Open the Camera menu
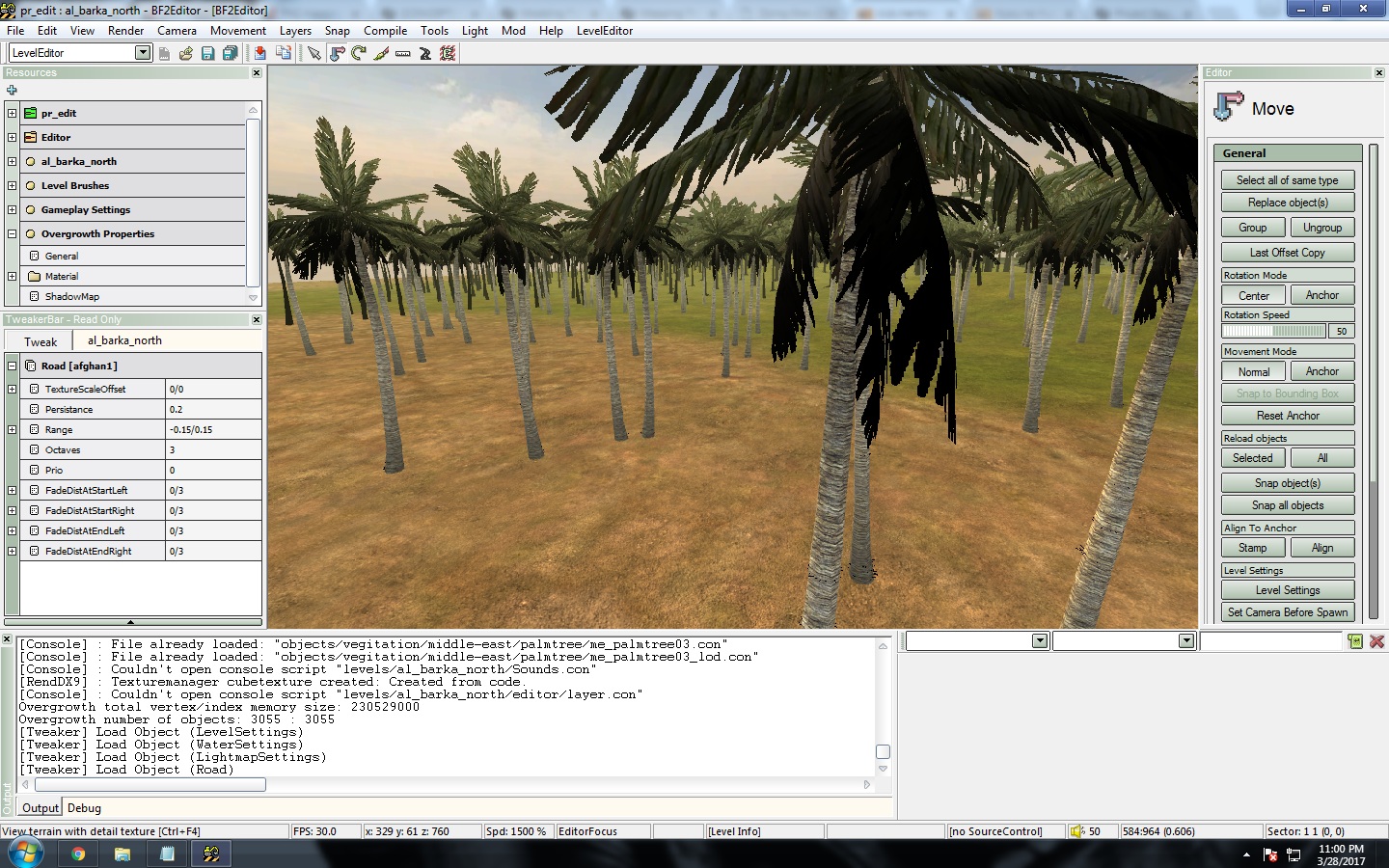1389x868 pixels. click(x=177, y=31)
